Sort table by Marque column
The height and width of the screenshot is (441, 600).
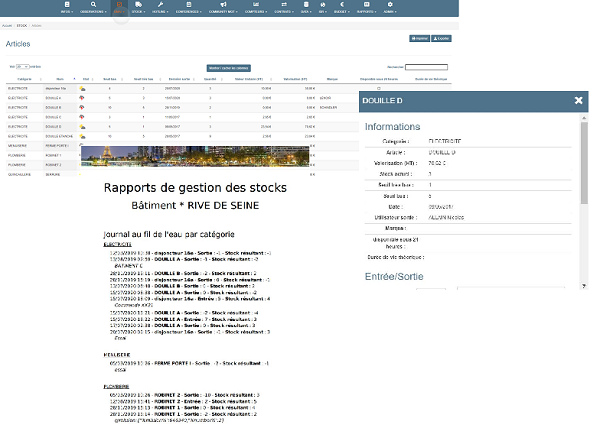click(332, 79)
